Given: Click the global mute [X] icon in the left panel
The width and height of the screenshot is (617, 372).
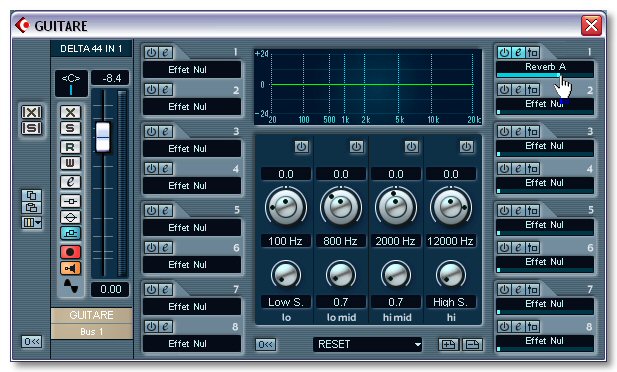Looking at the screenshot, I should point(31,112).
